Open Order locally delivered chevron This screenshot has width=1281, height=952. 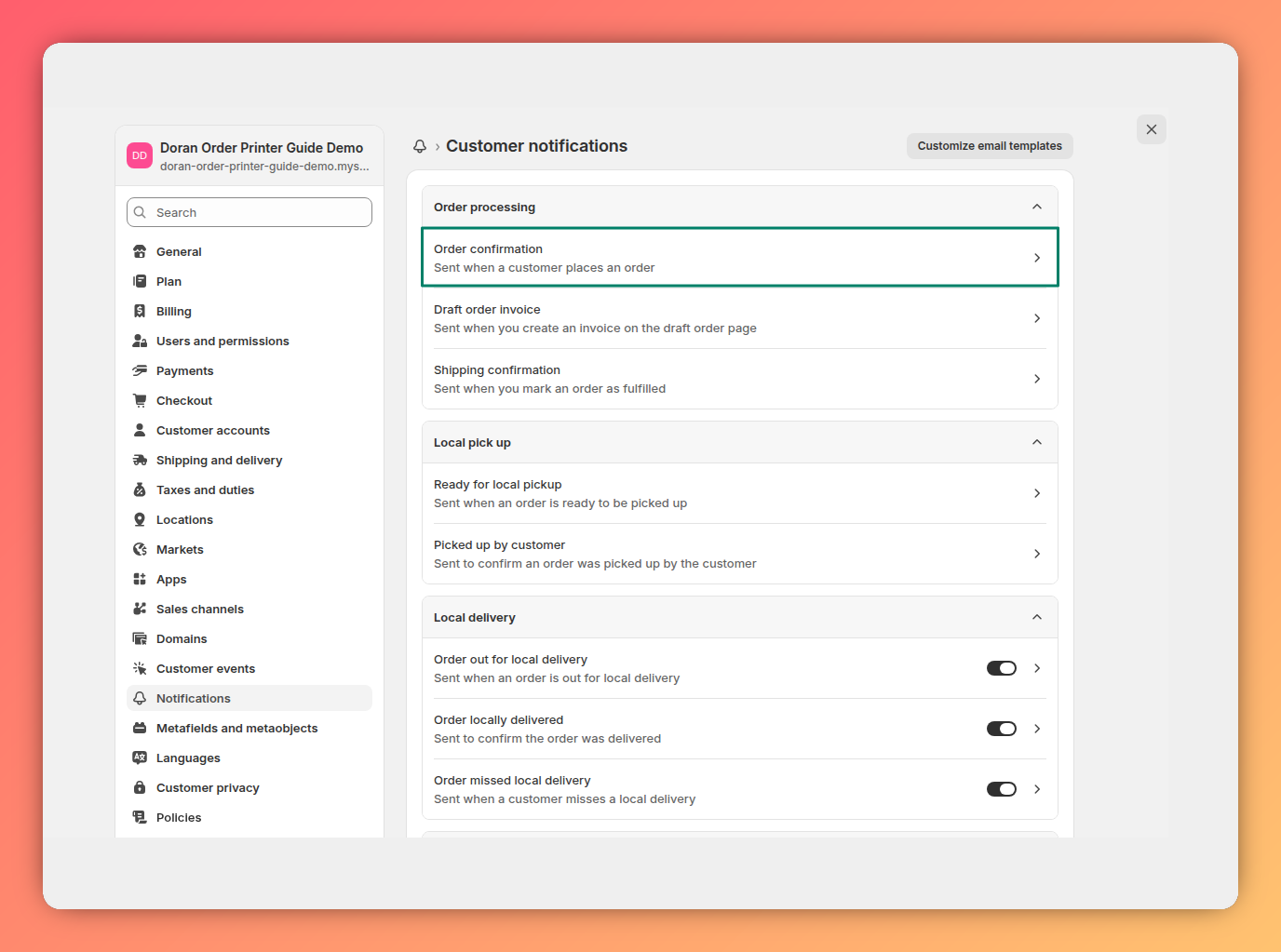(x=1037, y=729)
